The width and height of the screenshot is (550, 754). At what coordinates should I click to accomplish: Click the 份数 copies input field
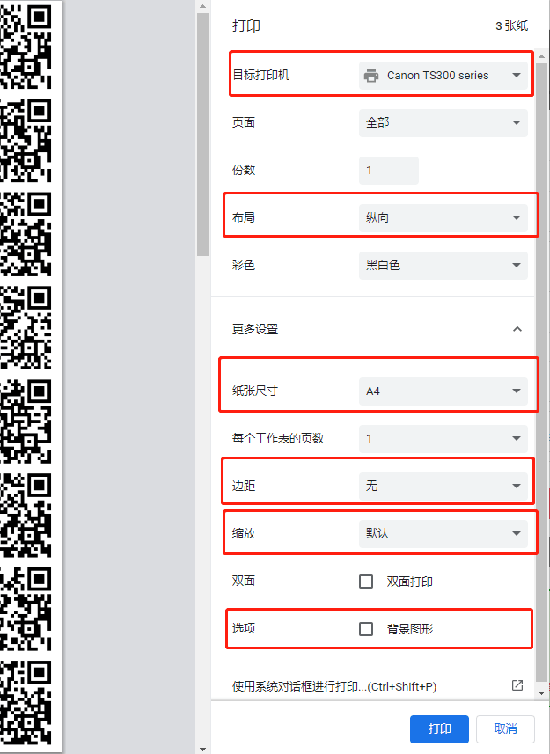(389, 170)
